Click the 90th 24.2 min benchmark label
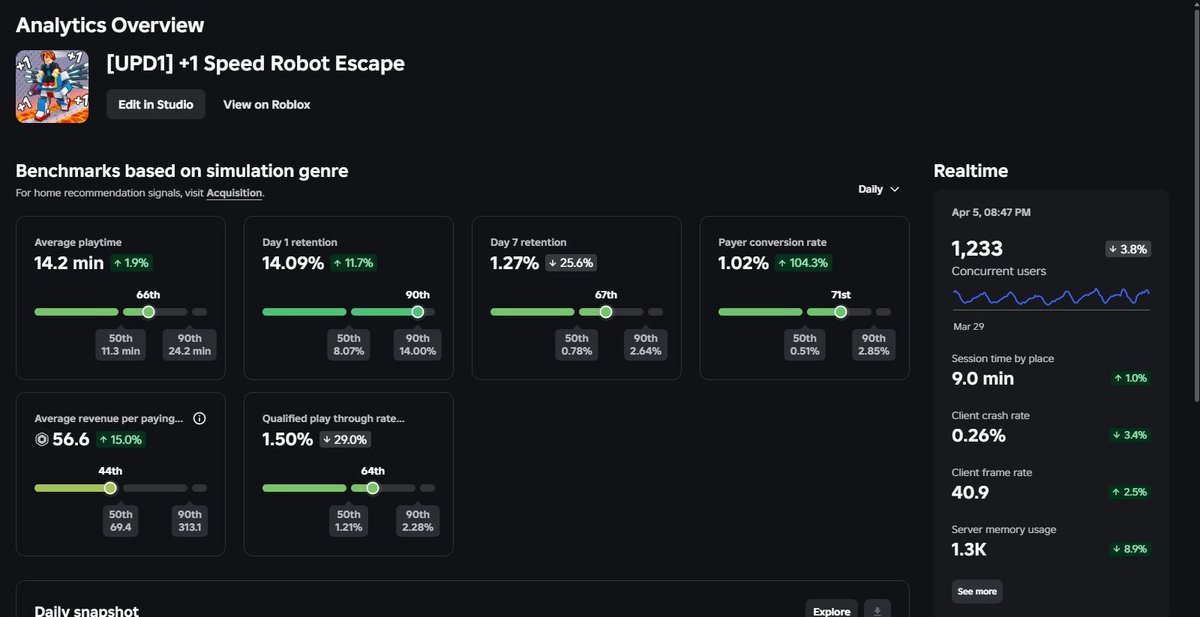This screenshot has width=1200, height=617. coord(188,345)
